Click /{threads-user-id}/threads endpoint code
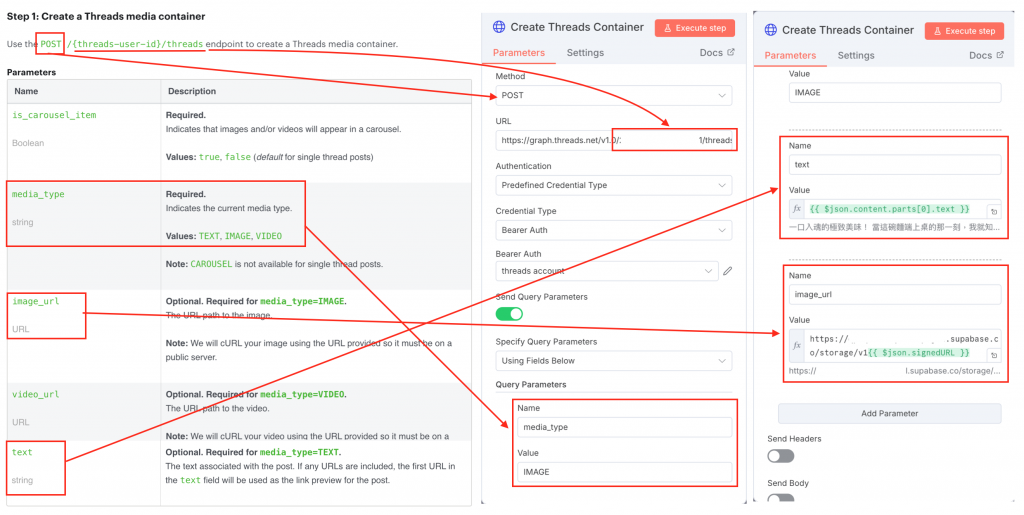Image resolution: width=1024 pixels, height=515 pixels. coord(135,44)
